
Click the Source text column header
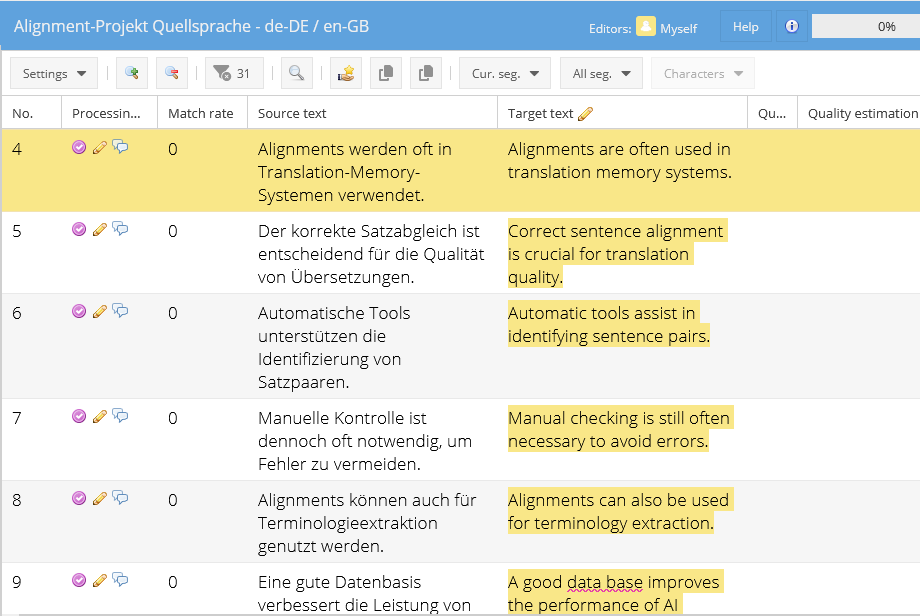(292, 113)
